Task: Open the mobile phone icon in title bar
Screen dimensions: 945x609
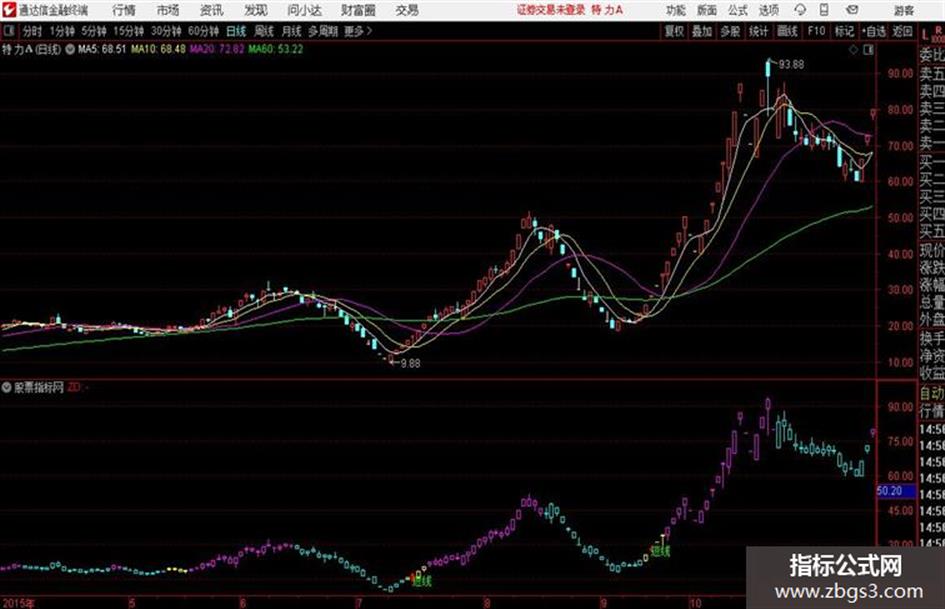Action: coord(824,10)
